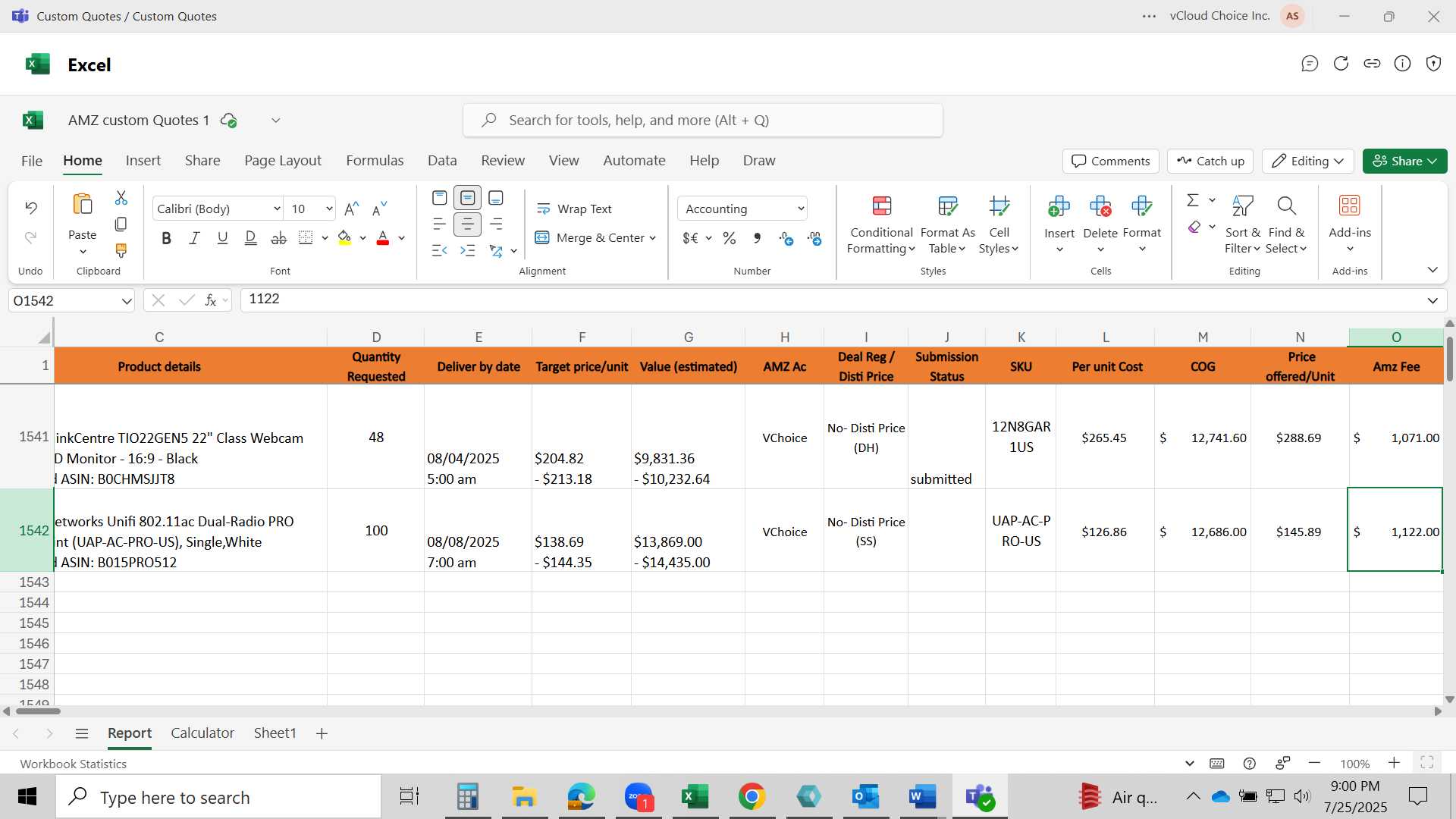
Task: Click Workbook Statistics in status bar
Action: 73,764
